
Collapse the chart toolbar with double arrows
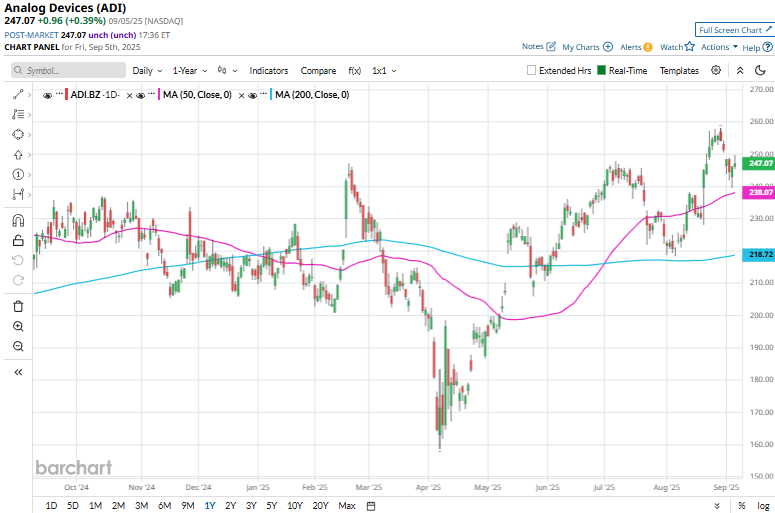point(740,71)
